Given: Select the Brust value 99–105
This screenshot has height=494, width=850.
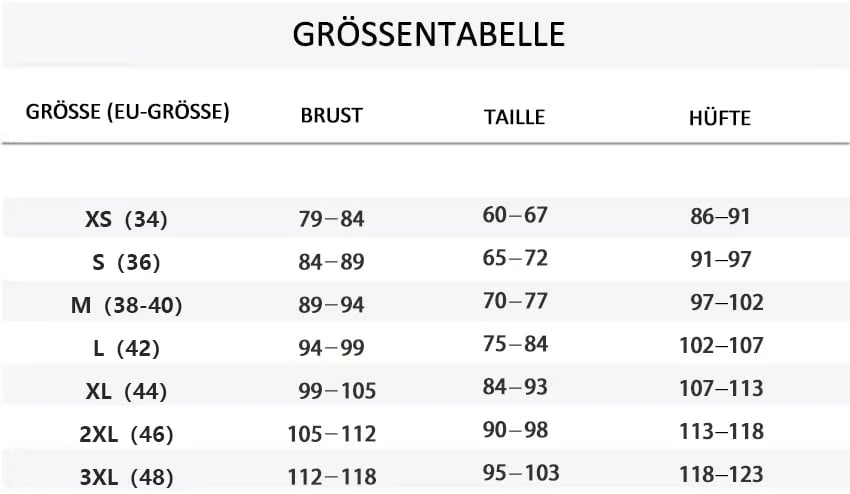Looking at the screenshot, I should click(337, 391).
